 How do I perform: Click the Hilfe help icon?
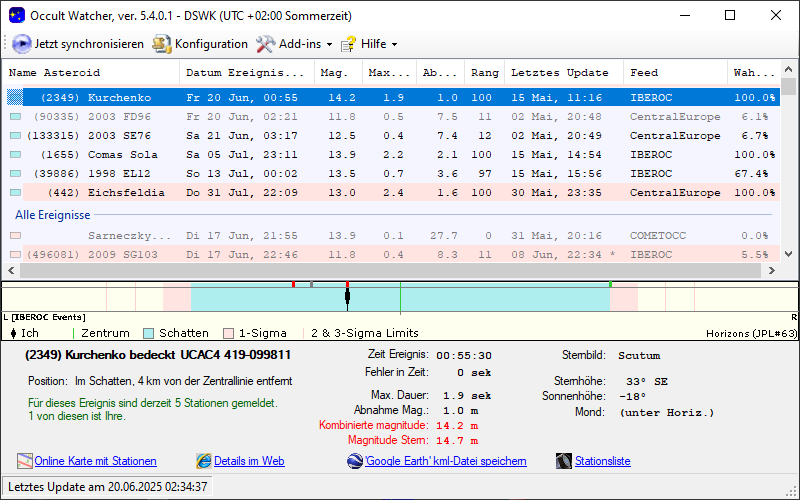click(348, 44)
